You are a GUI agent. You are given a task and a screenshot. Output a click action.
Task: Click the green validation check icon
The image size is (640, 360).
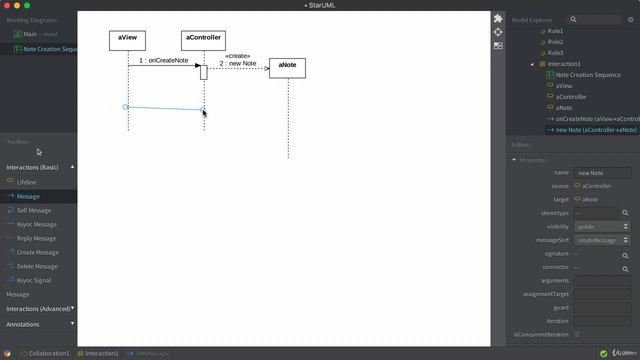tap(603, 353)
